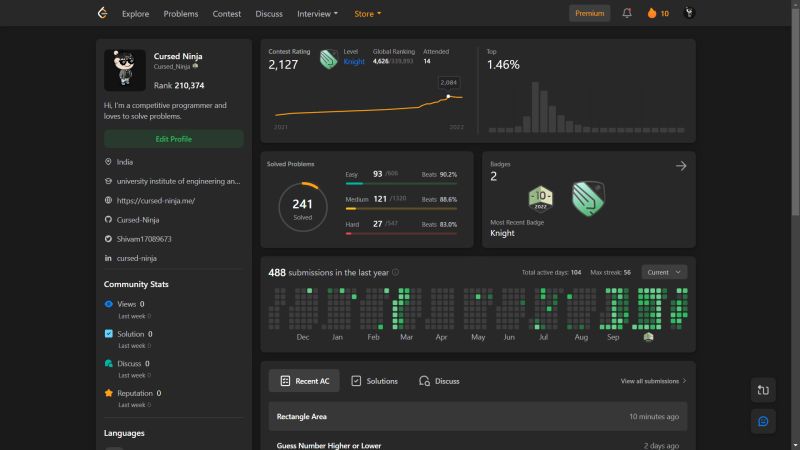
Task: Open badges list with arrow icon
Action: [681, 166]
